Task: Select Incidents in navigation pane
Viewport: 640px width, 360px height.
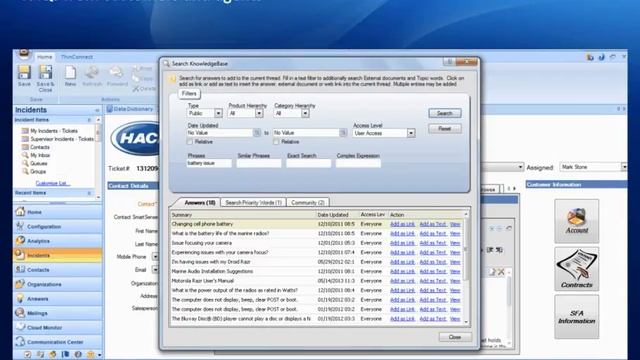Action: [x=58, y=255]
